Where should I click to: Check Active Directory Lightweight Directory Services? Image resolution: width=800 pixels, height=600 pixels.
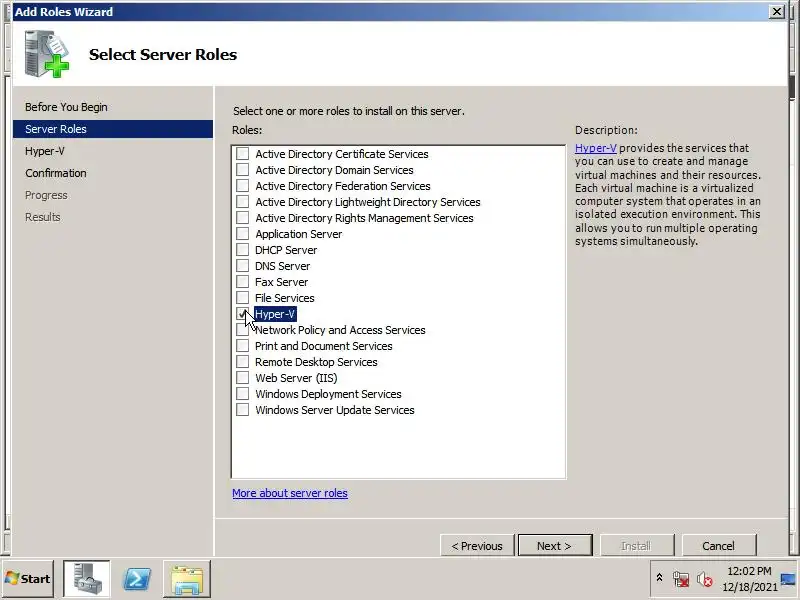pos(242,202)
